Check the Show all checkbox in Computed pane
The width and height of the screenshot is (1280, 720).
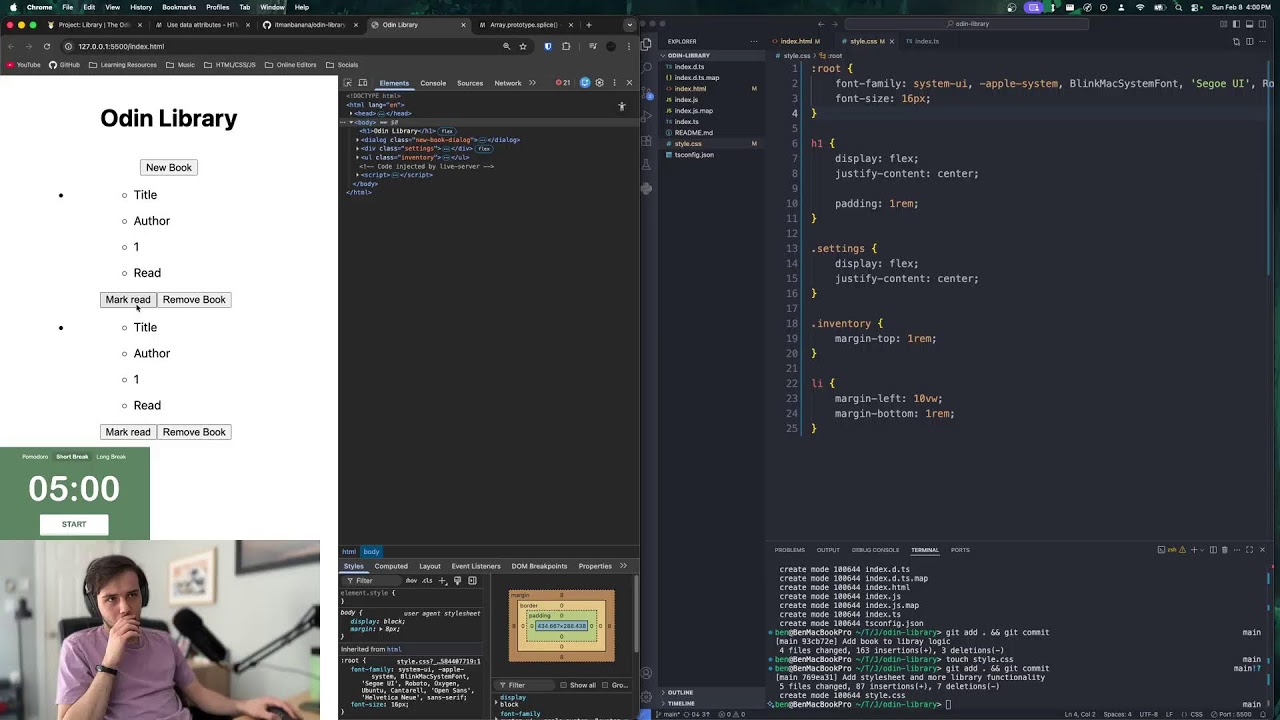[x=563, y=685]
